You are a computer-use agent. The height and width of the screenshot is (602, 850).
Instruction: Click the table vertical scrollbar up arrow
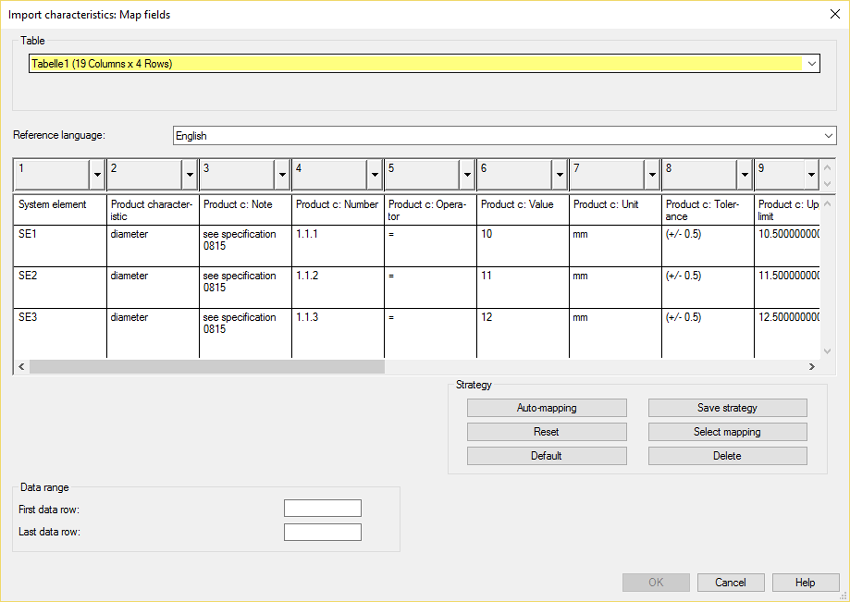[827, 204]
